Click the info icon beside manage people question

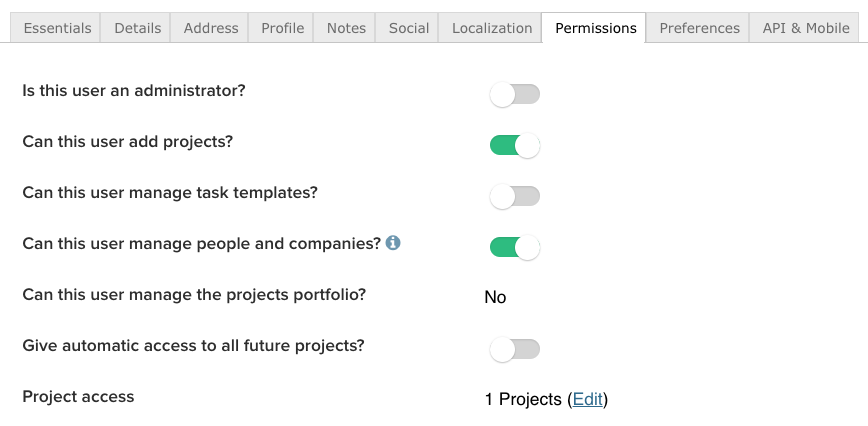coord(393,243)
